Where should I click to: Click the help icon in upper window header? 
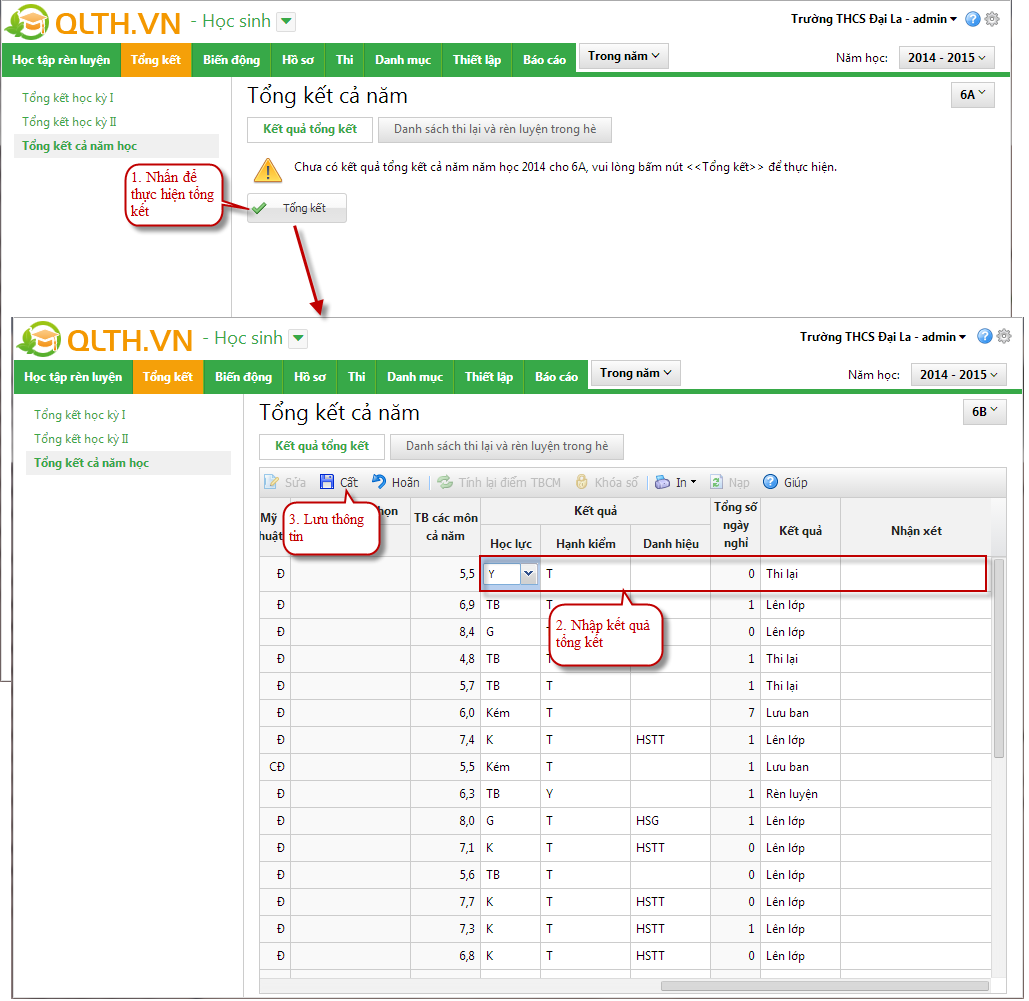coord(973,19)
